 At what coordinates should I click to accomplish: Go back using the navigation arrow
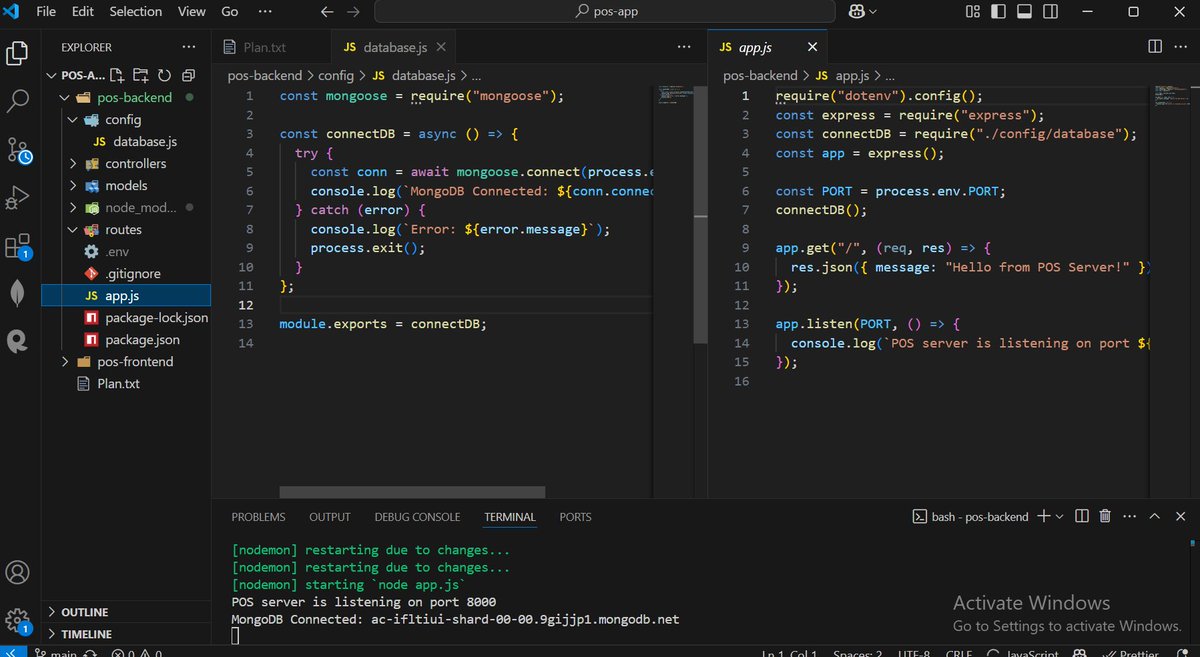[327, 12]
